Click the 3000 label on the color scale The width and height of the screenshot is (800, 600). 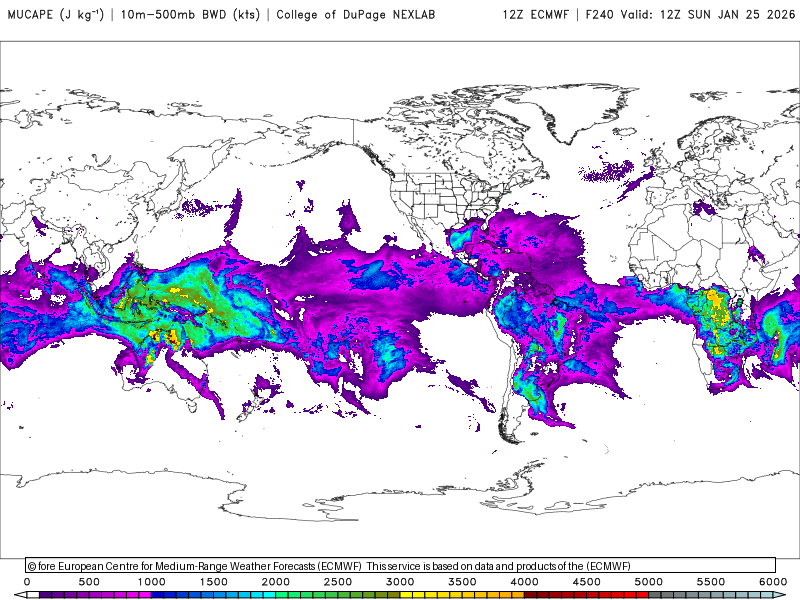pyautogui.click(x=400, y=582)
